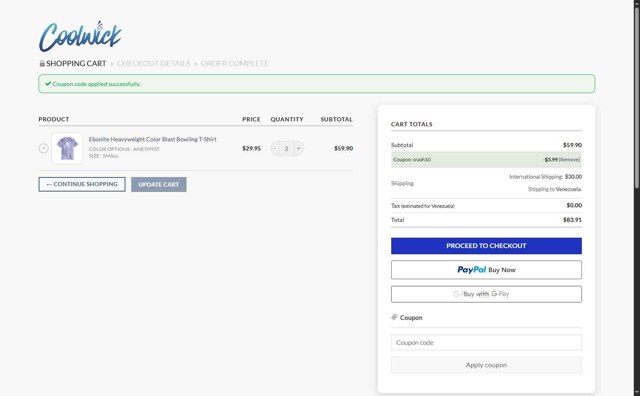Click the Update Cart button
Viewport: 640px width, 396px height.
(x=159, y=185)
